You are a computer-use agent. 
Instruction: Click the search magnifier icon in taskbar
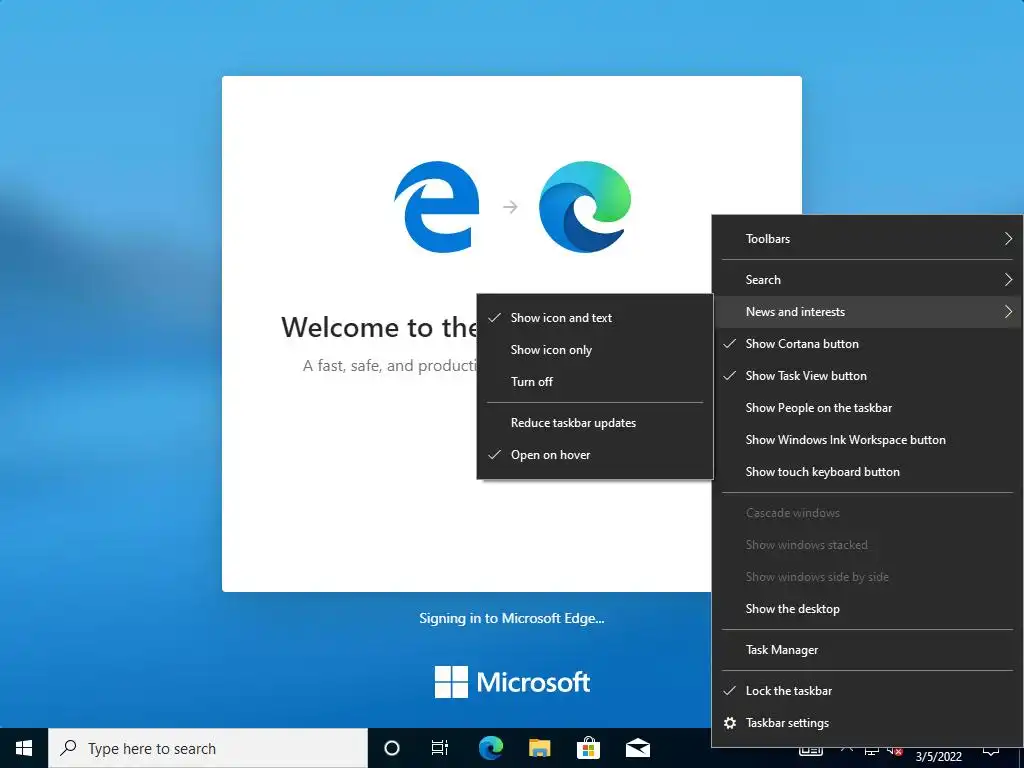68,748
